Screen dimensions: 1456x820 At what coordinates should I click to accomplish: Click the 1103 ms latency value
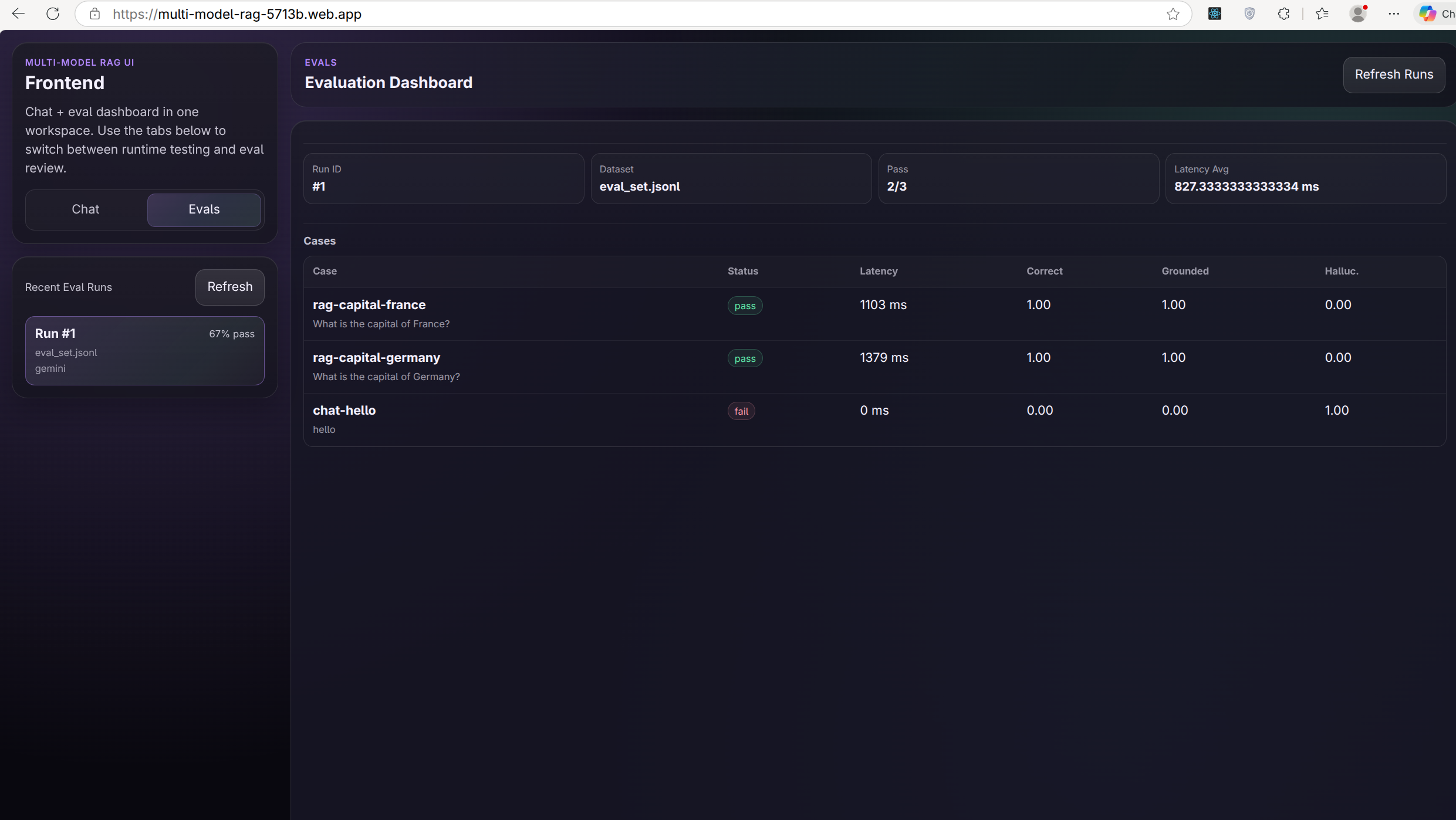point(883,305)
